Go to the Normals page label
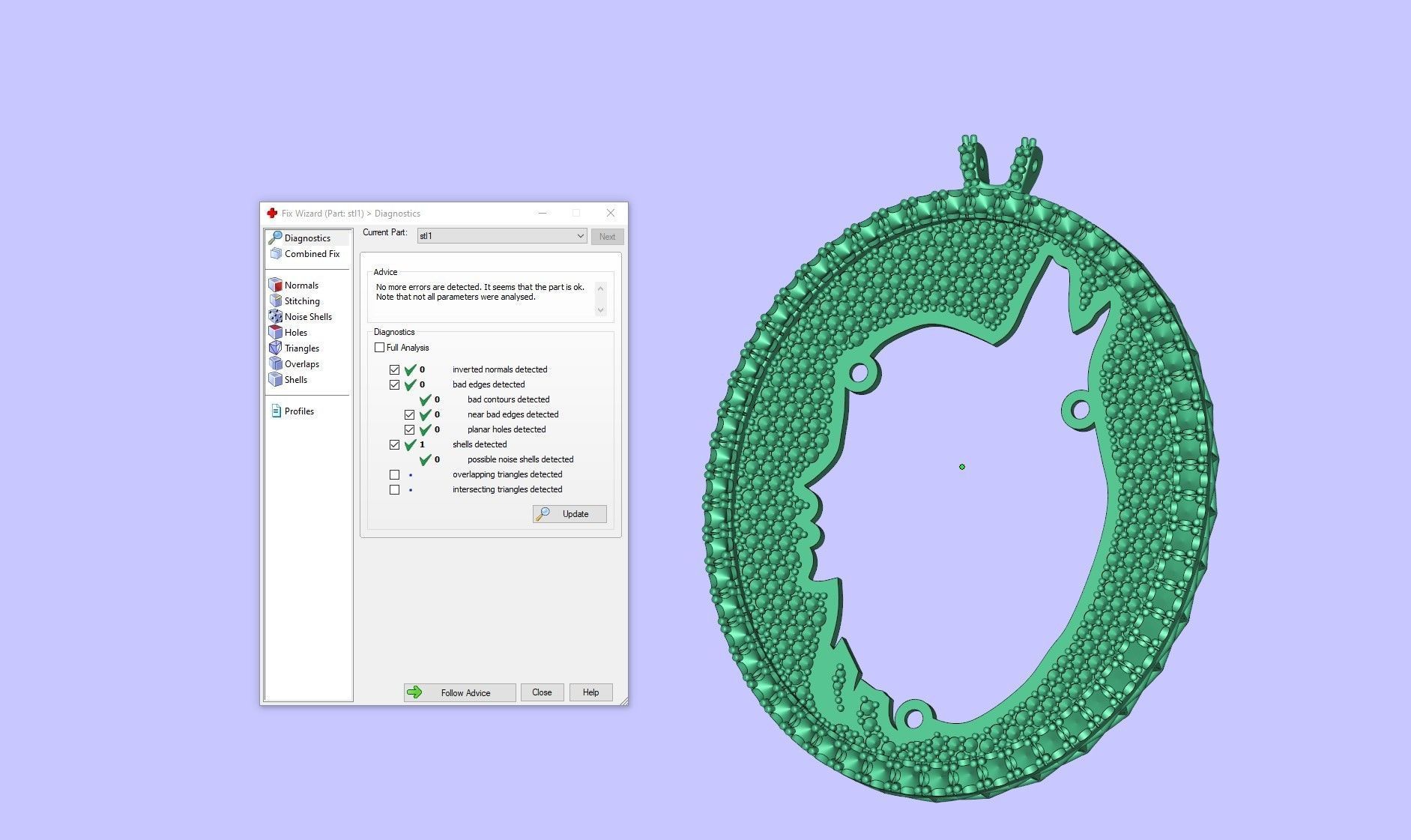 click(x=301, y=285)
